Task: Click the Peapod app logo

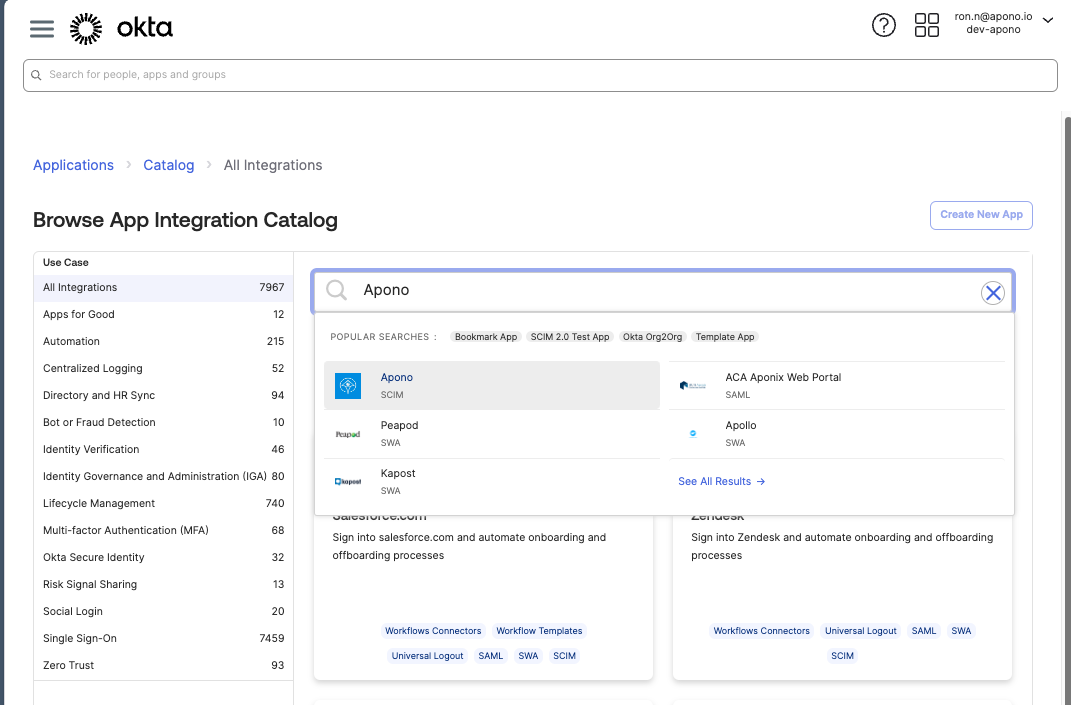Action: point(348,434)
